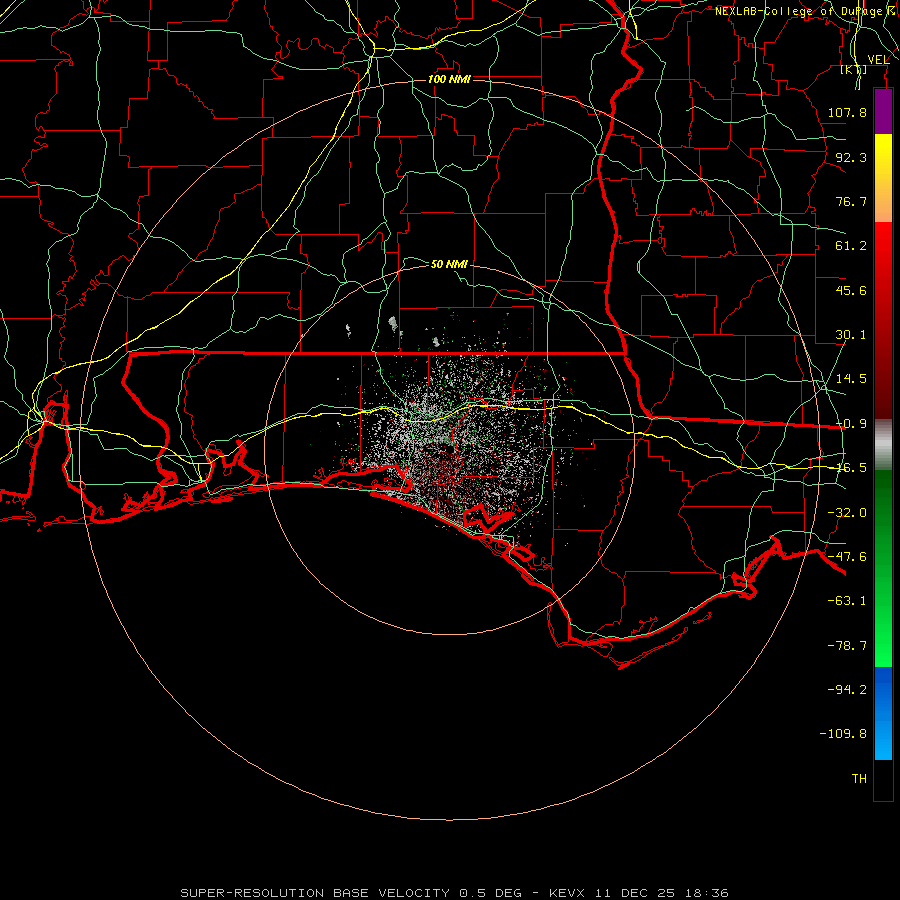Click the 76.7 velocity scale value
Viewport: 900px width, 900px height.
851,201
